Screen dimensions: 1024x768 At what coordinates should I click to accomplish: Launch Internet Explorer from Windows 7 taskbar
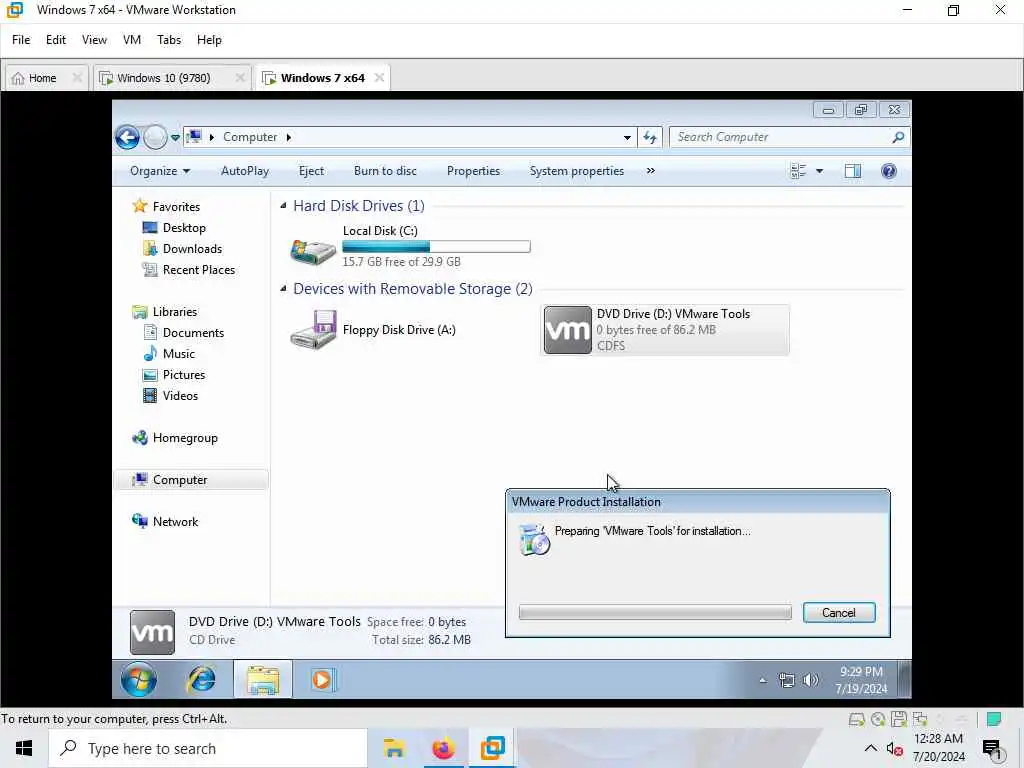coord(202,680)
